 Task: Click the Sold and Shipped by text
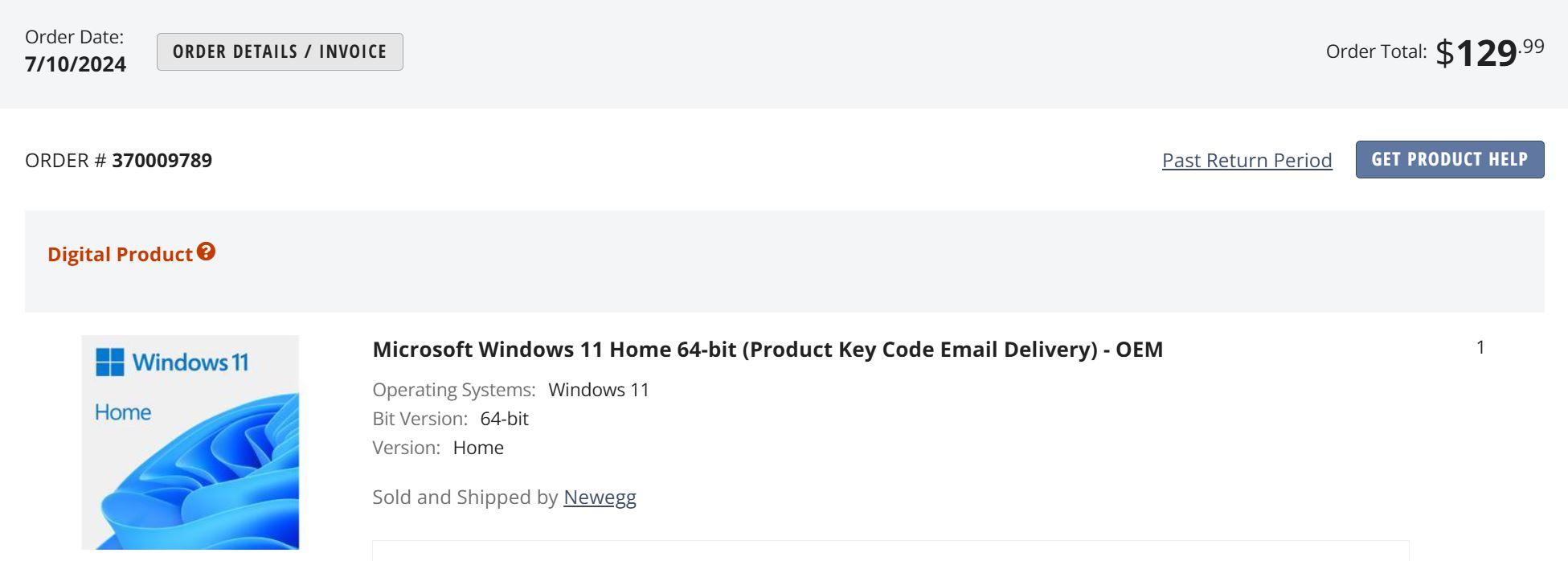(x=465, y=497)
